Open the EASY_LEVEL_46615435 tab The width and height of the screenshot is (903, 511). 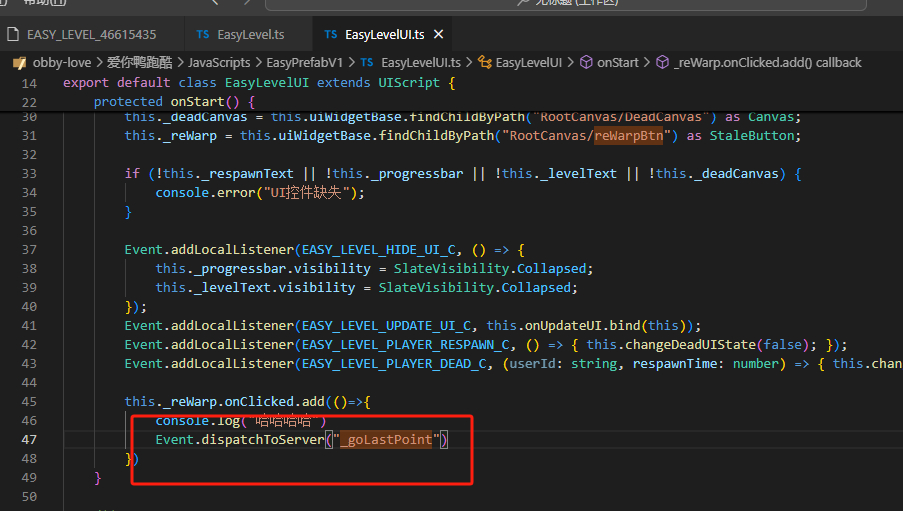click(92, 35)
